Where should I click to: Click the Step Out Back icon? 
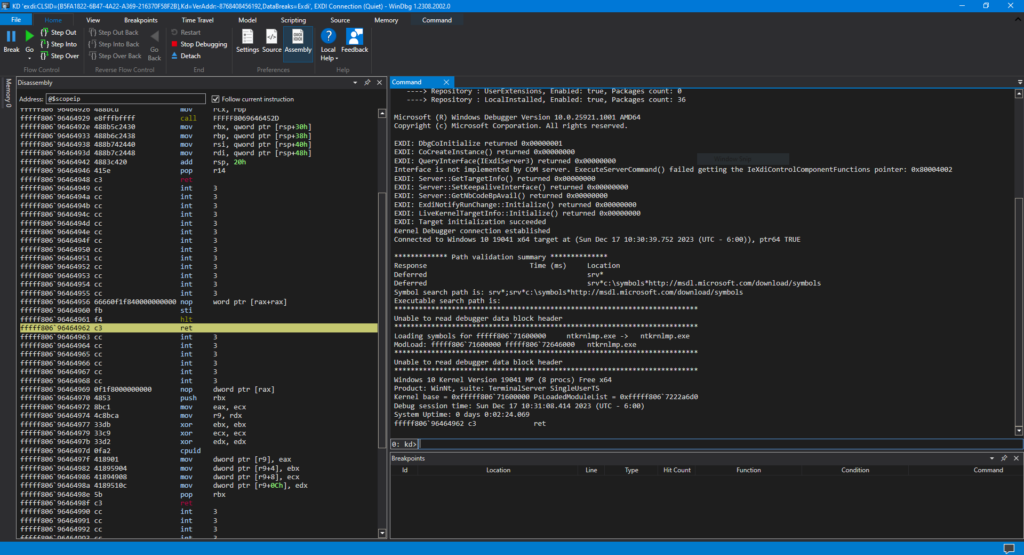point(93,32)
